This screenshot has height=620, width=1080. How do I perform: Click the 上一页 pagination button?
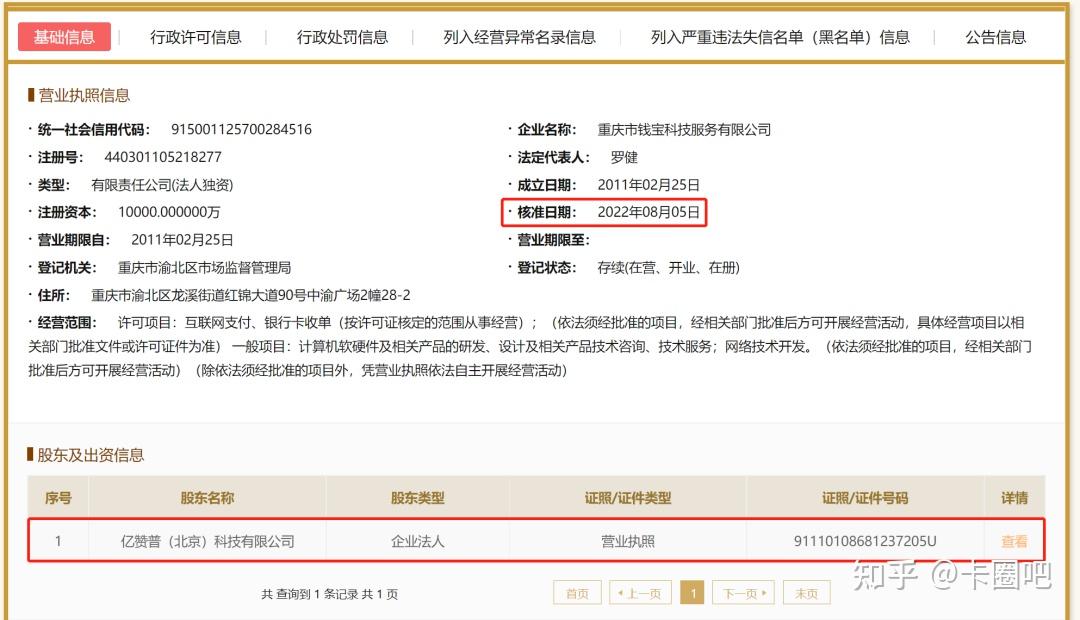tap(640, 593)
